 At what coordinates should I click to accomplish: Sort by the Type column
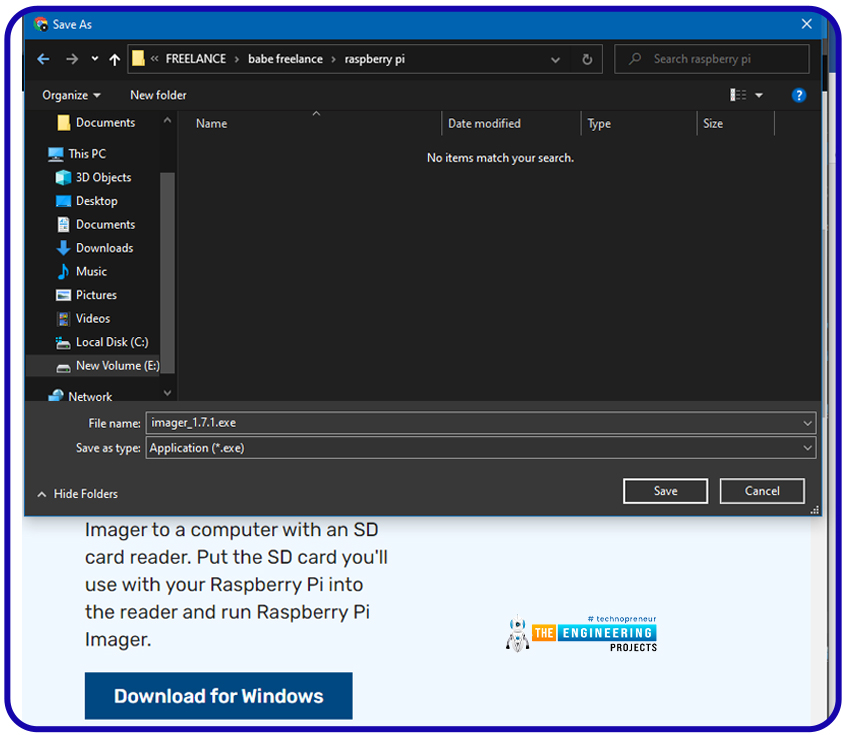pyautogui.click(x=599, y=124)
